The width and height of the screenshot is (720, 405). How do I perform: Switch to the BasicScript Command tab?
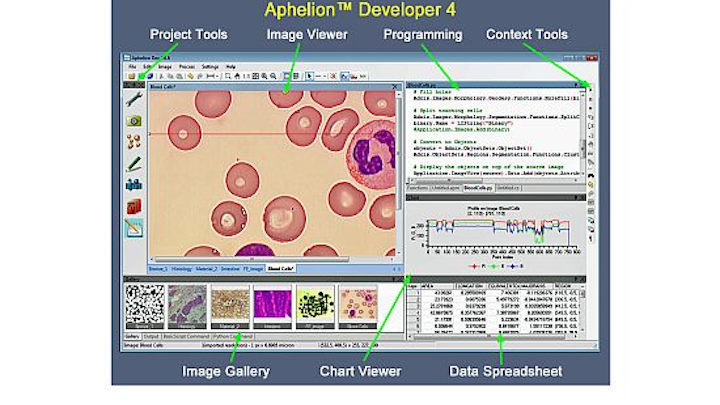[x=186, y=337]
